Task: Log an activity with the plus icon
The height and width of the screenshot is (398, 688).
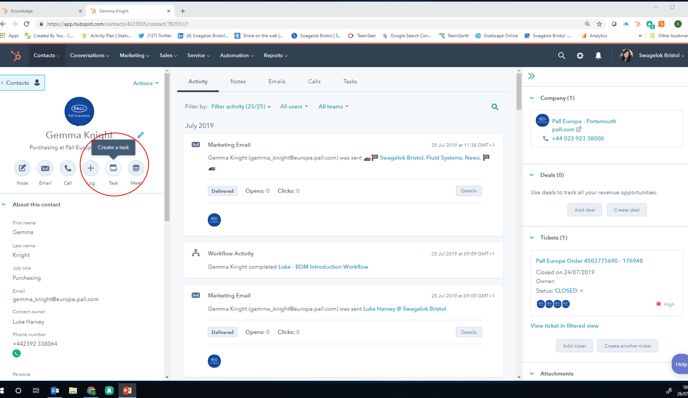Action: pos(90,168)
